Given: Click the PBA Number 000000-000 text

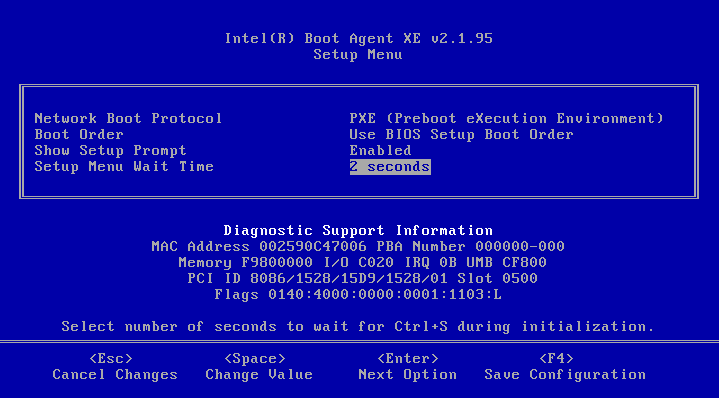Looking at the screenshot, I should 470,246.
